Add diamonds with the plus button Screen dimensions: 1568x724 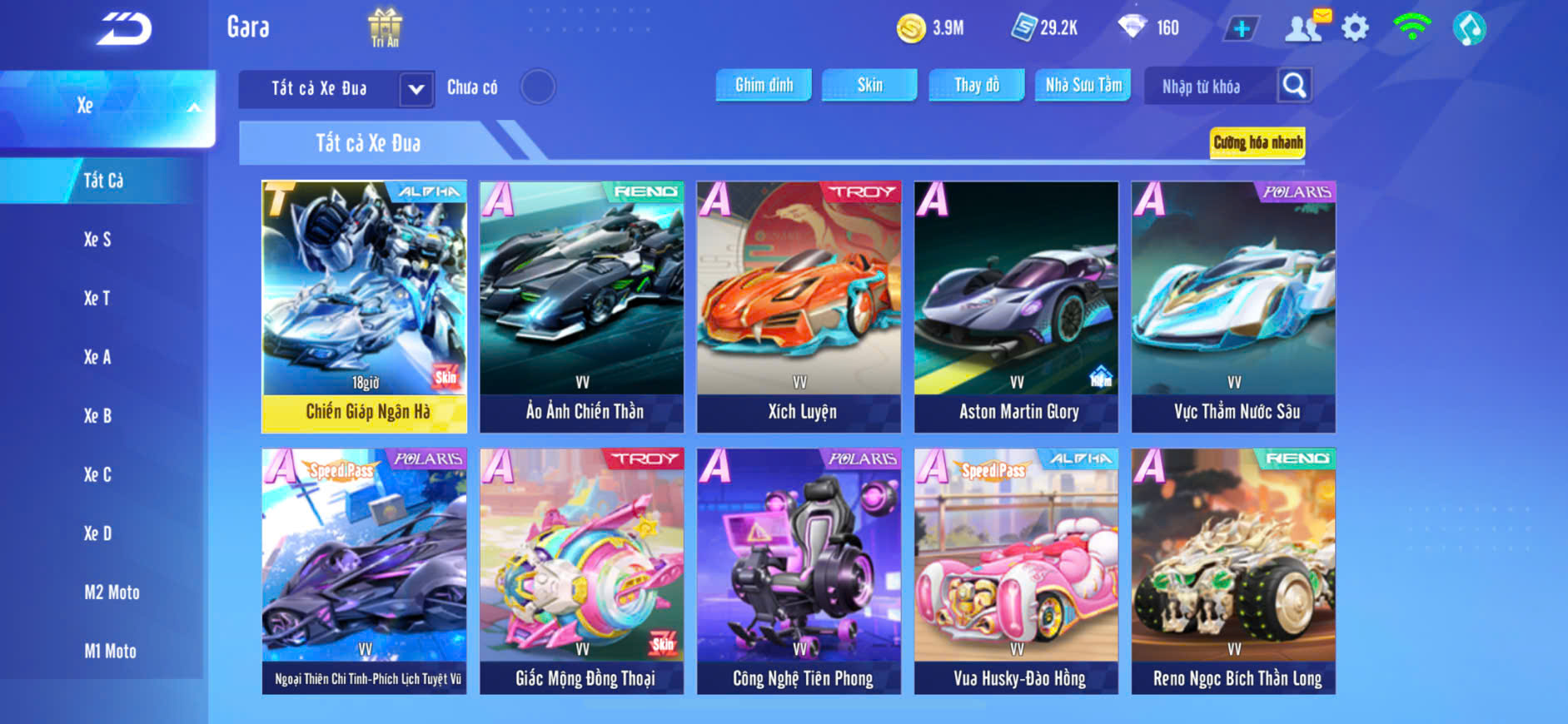[1241, 29]
